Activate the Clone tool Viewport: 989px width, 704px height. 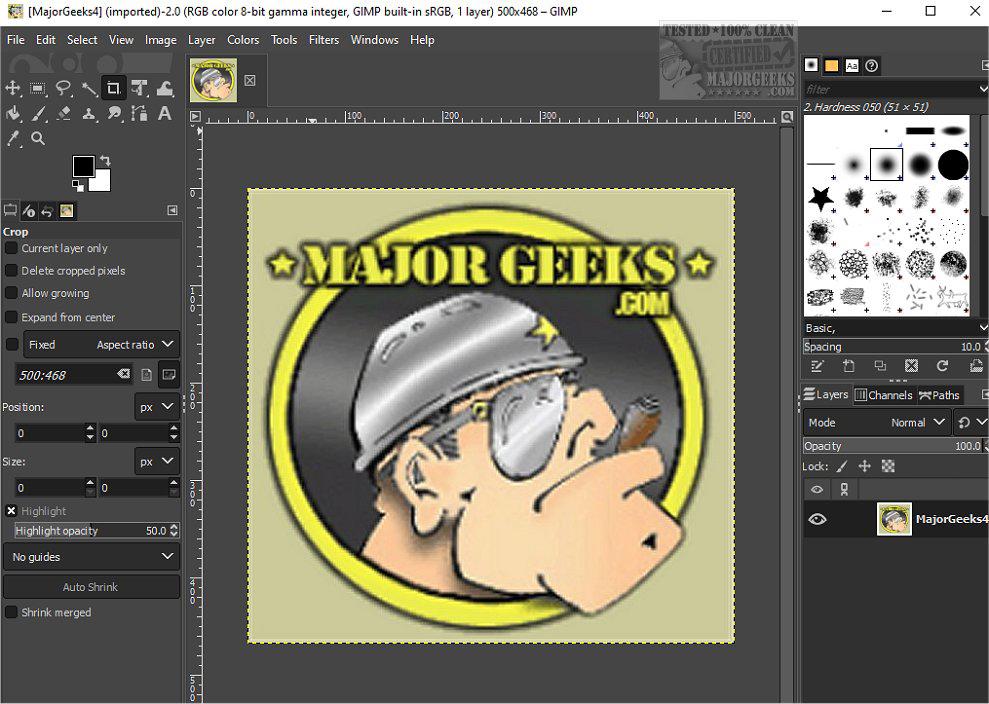pyautogui.click(x=89, y=113)
